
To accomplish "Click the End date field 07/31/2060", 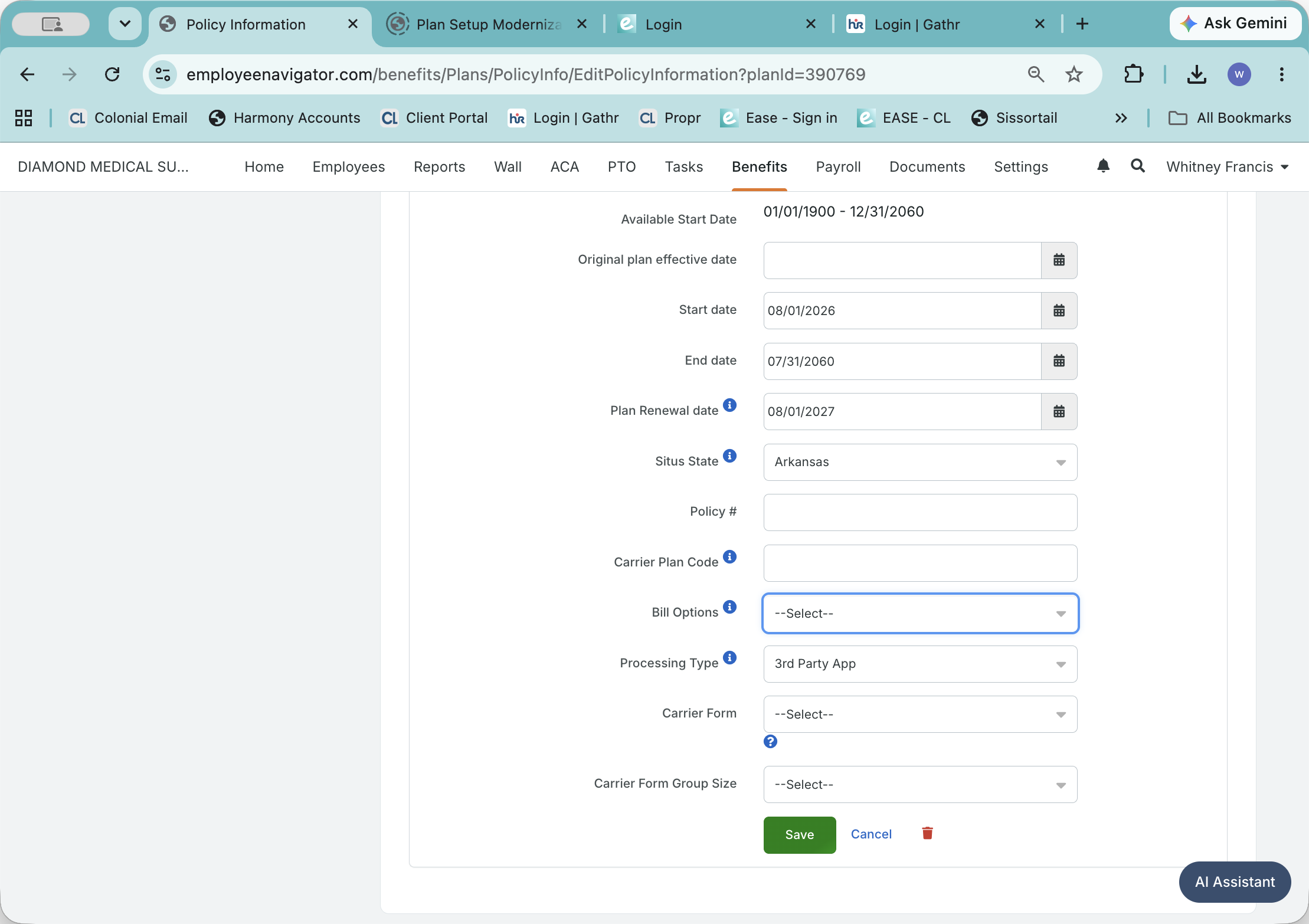I will coord(902,361).
